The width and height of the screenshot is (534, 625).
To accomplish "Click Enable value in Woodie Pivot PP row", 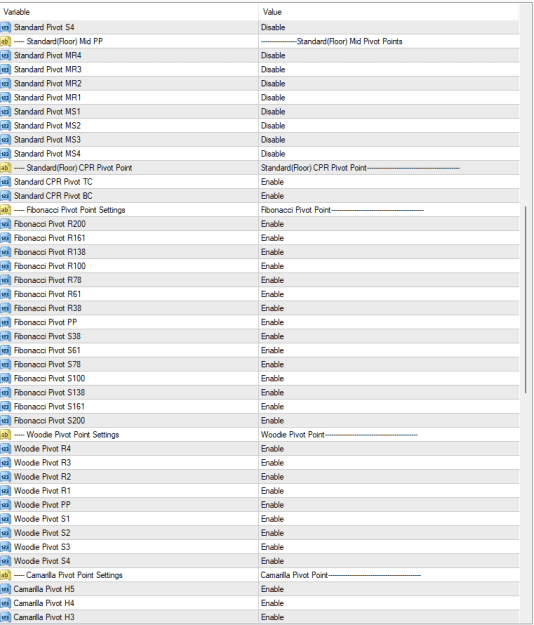I will point(273,505).
